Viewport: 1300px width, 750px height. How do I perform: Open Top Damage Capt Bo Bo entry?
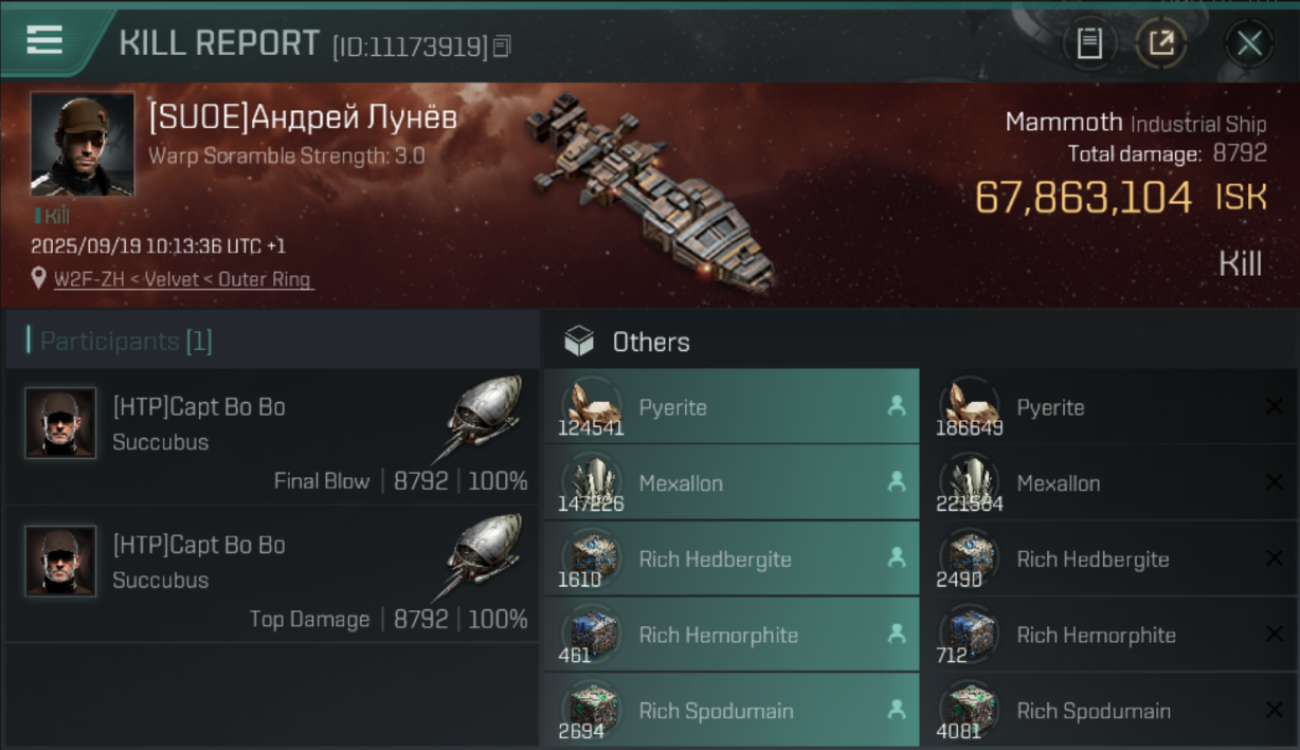[x=200, y=545]
